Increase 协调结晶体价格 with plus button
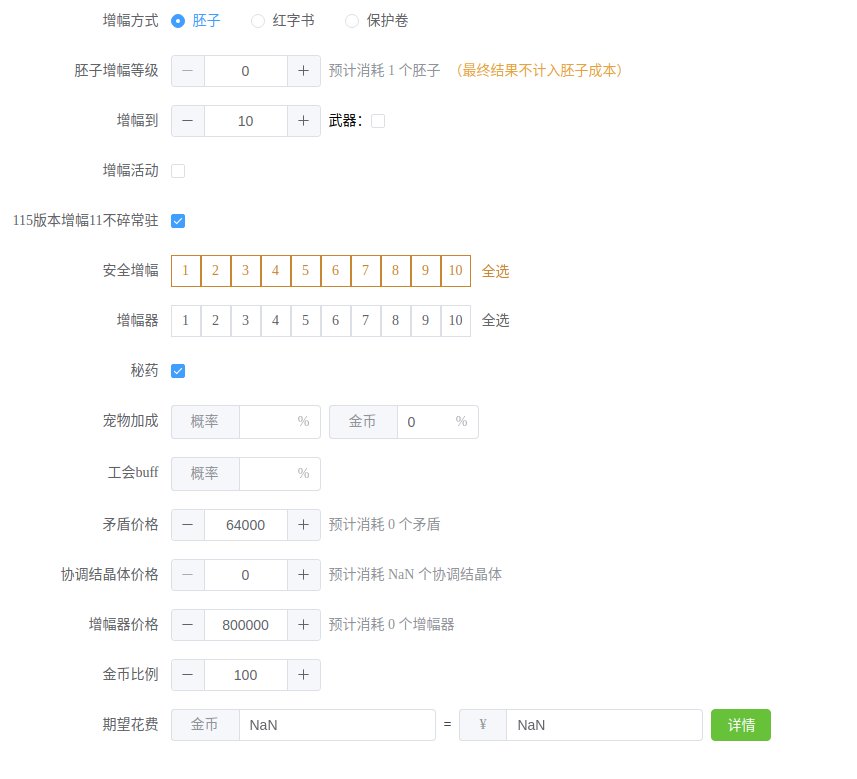The width and height of the screenshot is (857, 779). pos(303,575)
